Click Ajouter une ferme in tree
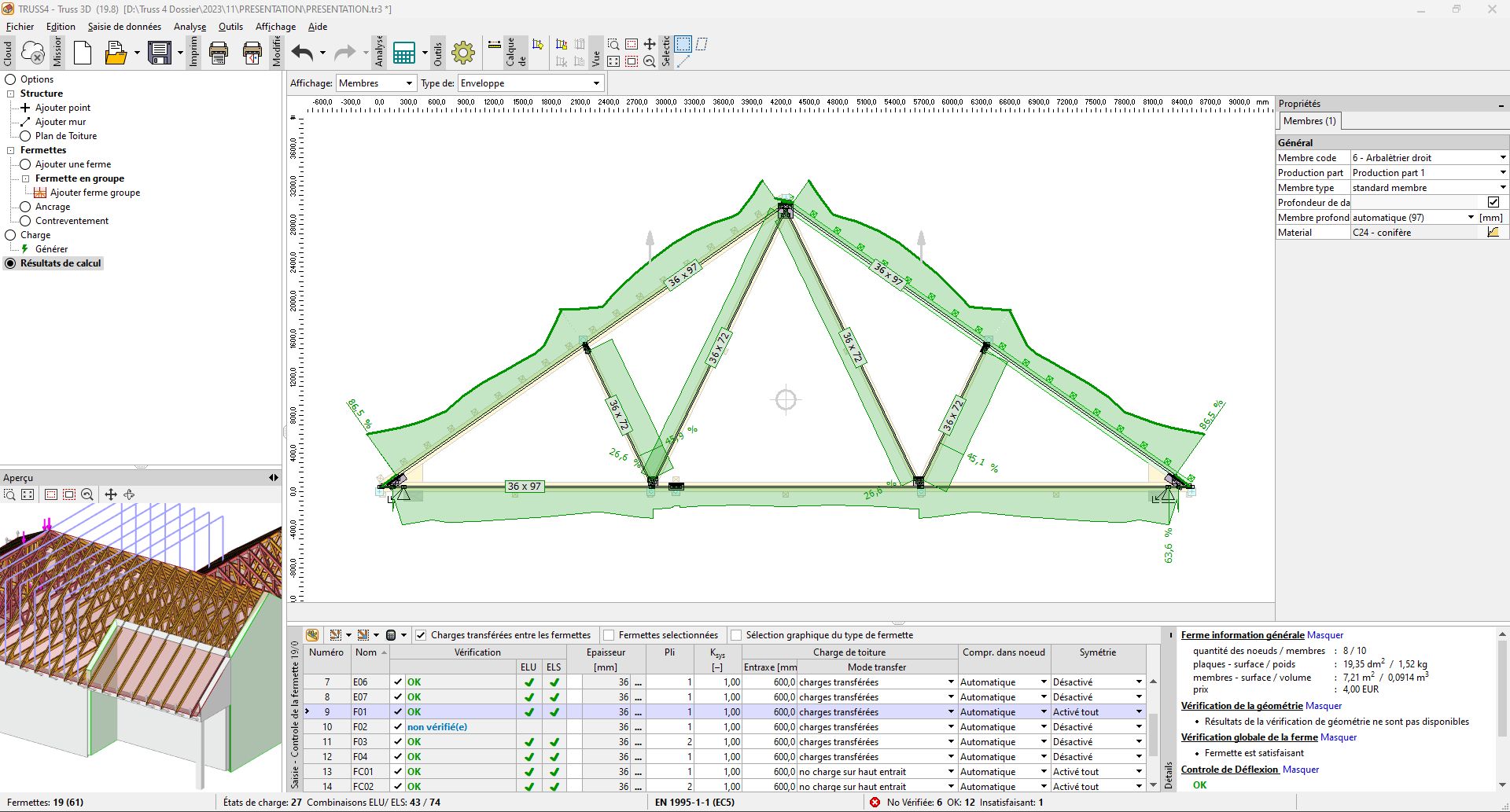The height and width of the screenshot is (812, 1510). (73, 164)
